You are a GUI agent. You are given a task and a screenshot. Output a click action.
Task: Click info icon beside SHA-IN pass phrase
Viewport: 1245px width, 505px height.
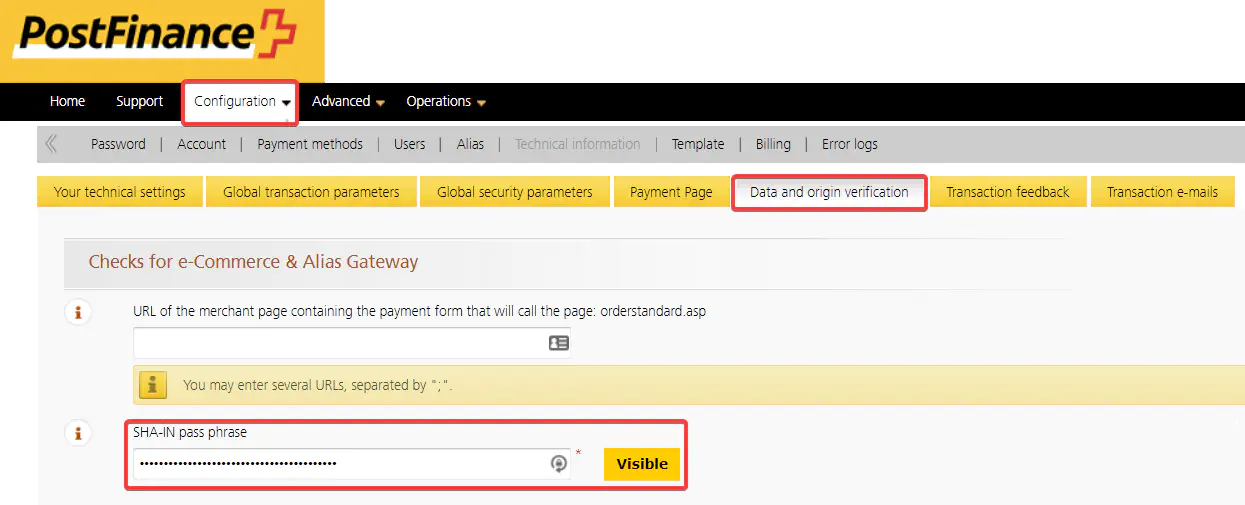(x=77, y=433)
